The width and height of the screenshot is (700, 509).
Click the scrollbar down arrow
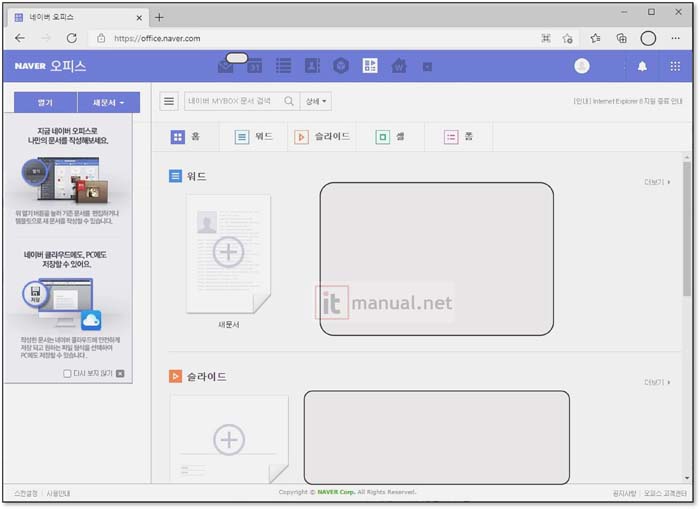[687, 478]
